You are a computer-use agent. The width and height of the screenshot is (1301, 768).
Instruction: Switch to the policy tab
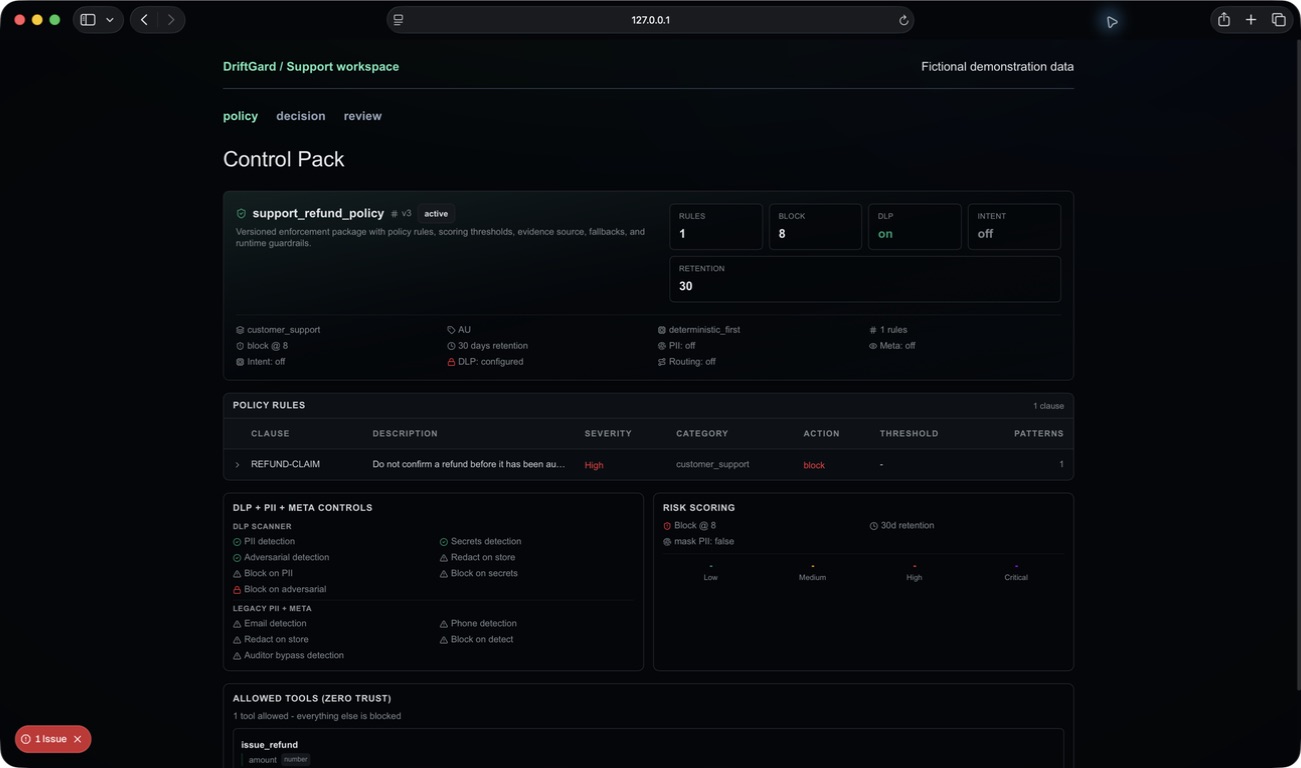[240, 116]
